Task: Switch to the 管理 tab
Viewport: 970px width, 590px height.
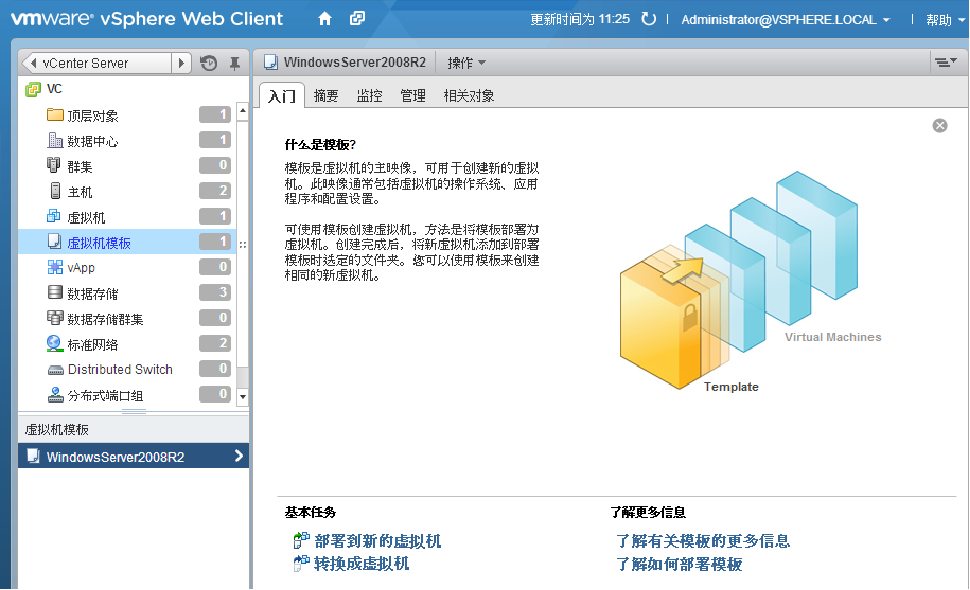Action: click(413, 96)
